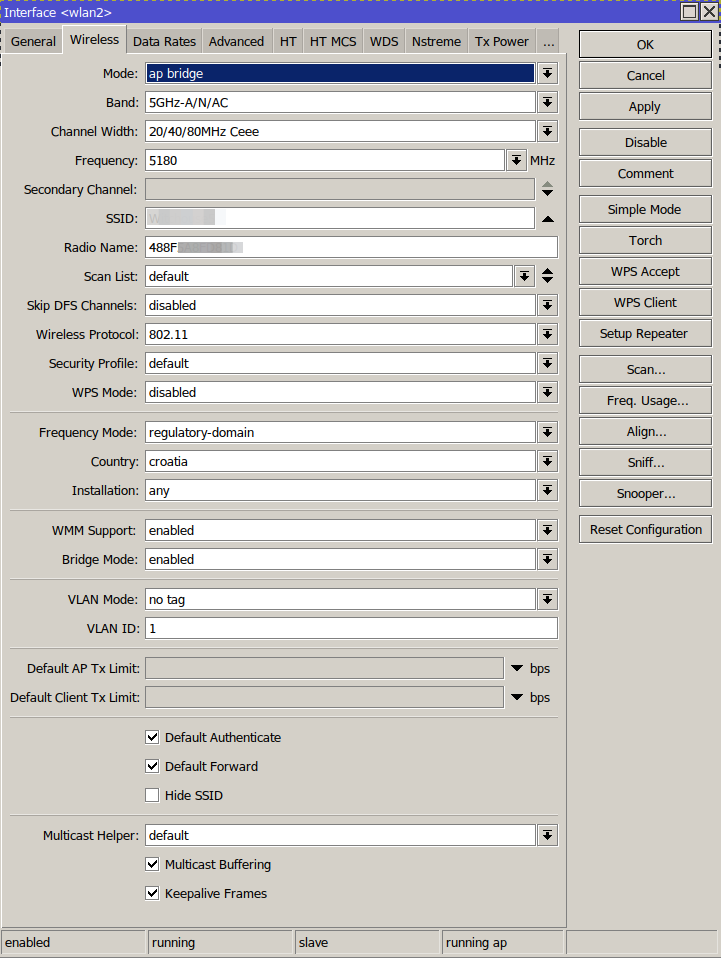Open the Security Profile dropdown

point(547,364)
